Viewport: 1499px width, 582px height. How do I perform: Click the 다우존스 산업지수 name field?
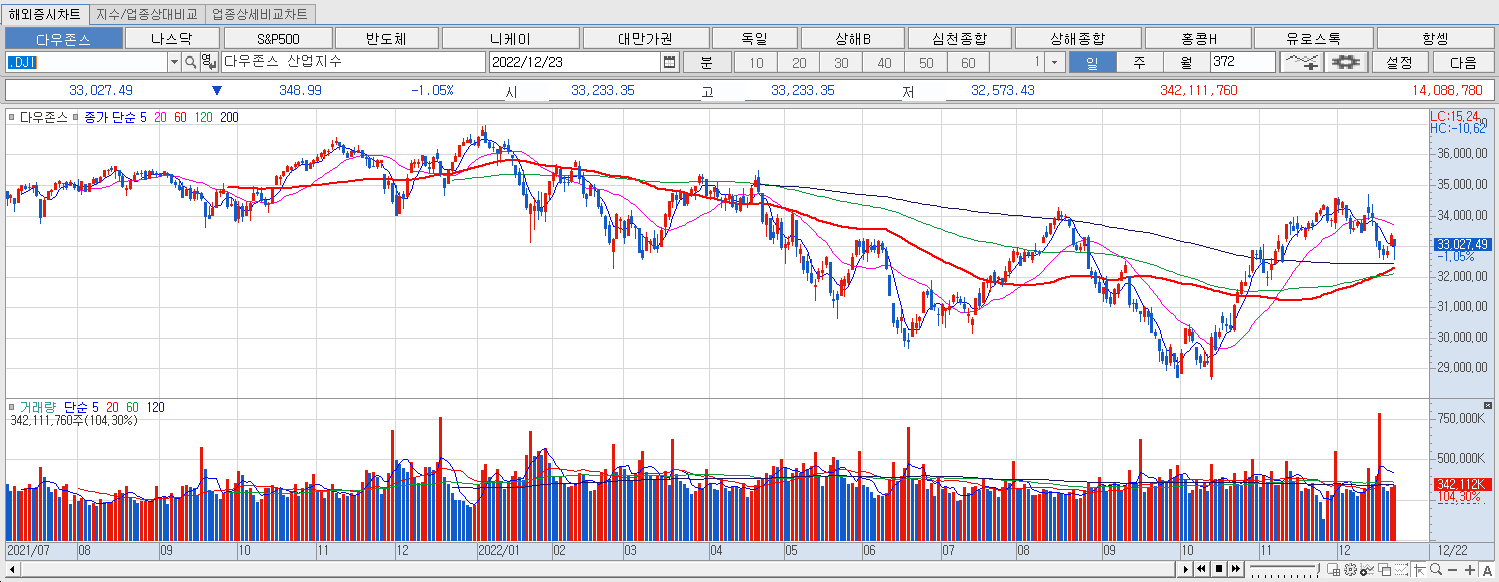[352, 62]
